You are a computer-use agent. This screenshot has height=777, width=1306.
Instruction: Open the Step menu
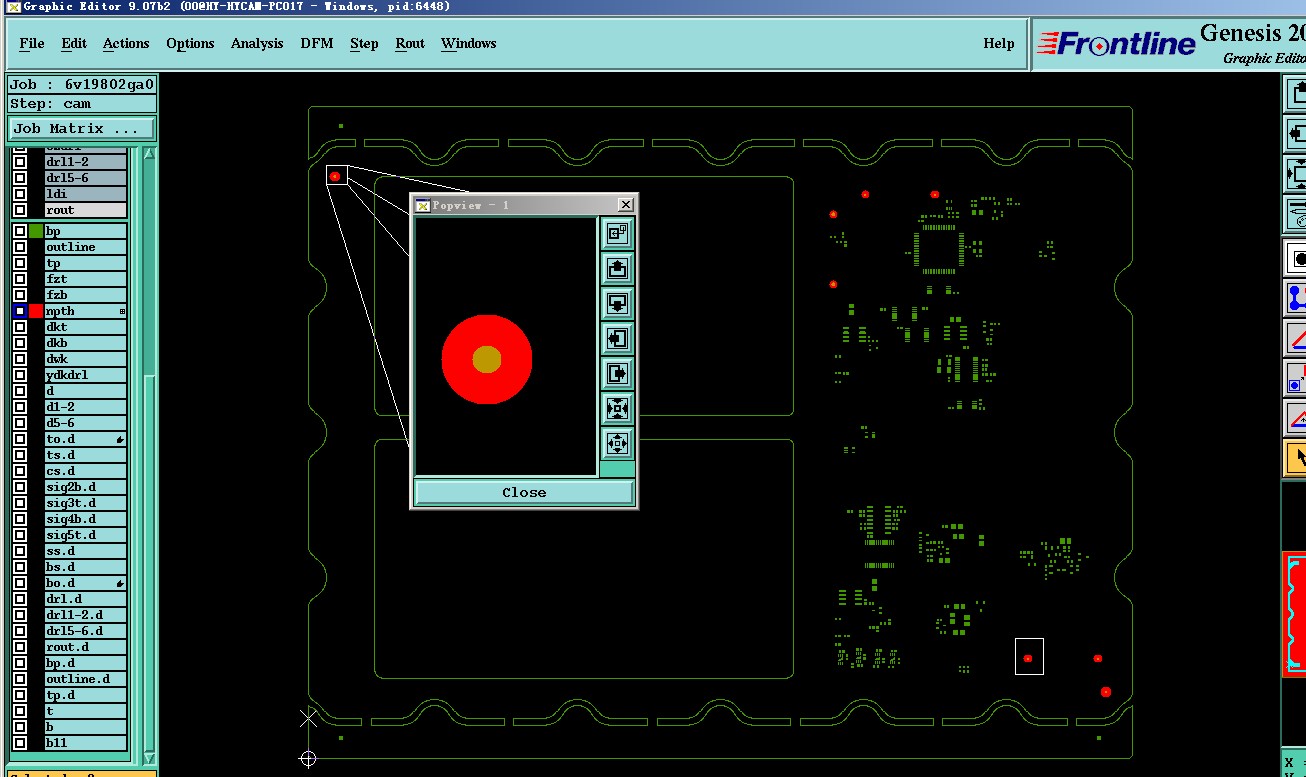click(x=364, y=43)
